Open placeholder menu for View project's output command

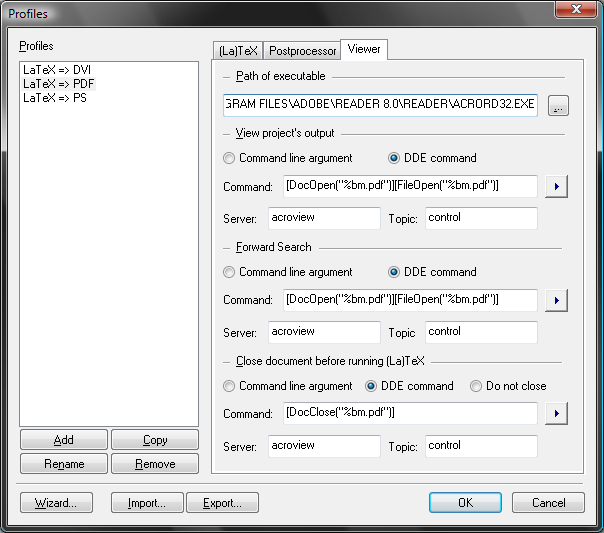pos(556,186)
